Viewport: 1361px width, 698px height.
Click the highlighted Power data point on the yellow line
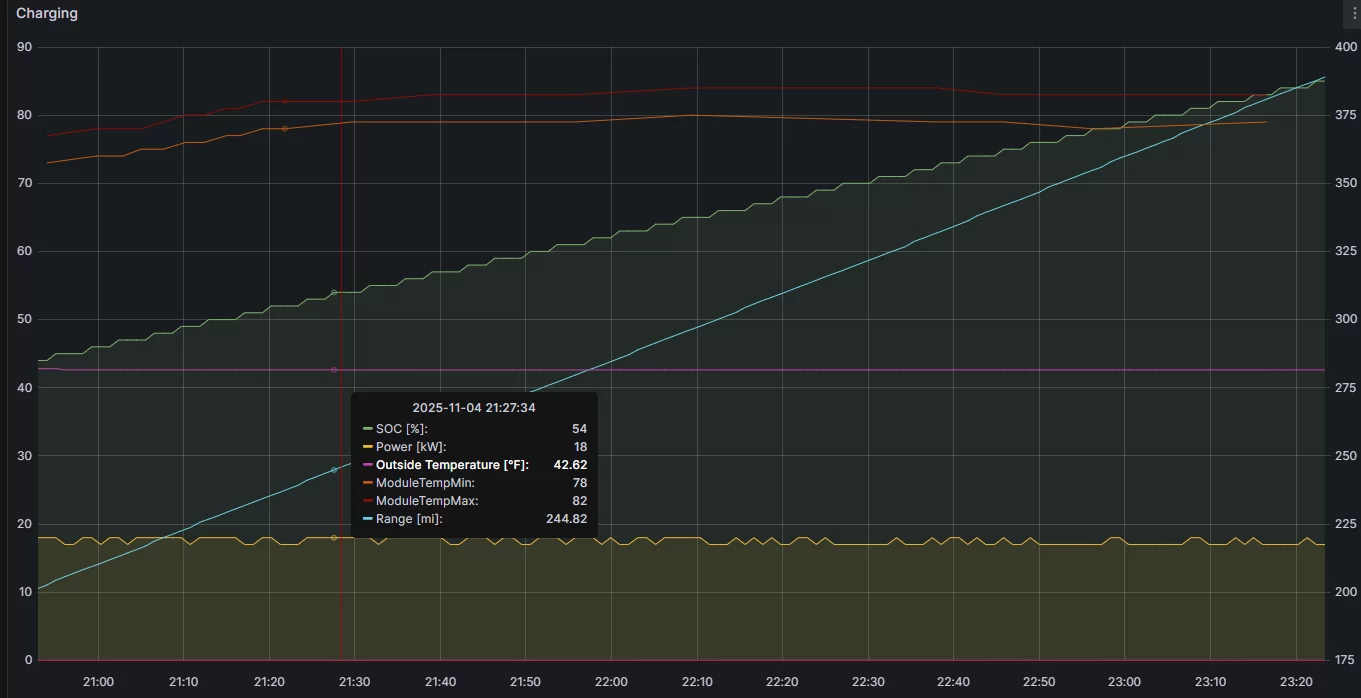coord(334,538)
